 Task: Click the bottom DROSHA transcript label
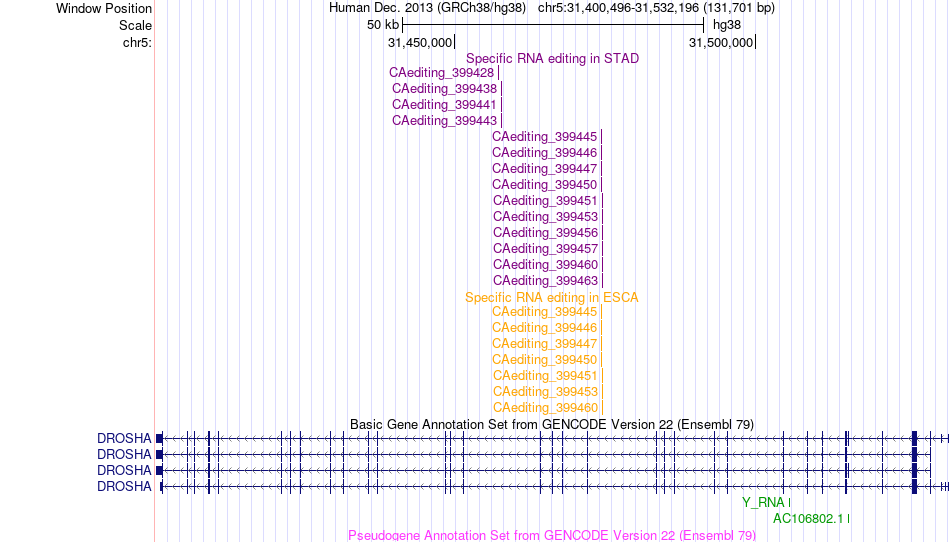pos(124,486)
